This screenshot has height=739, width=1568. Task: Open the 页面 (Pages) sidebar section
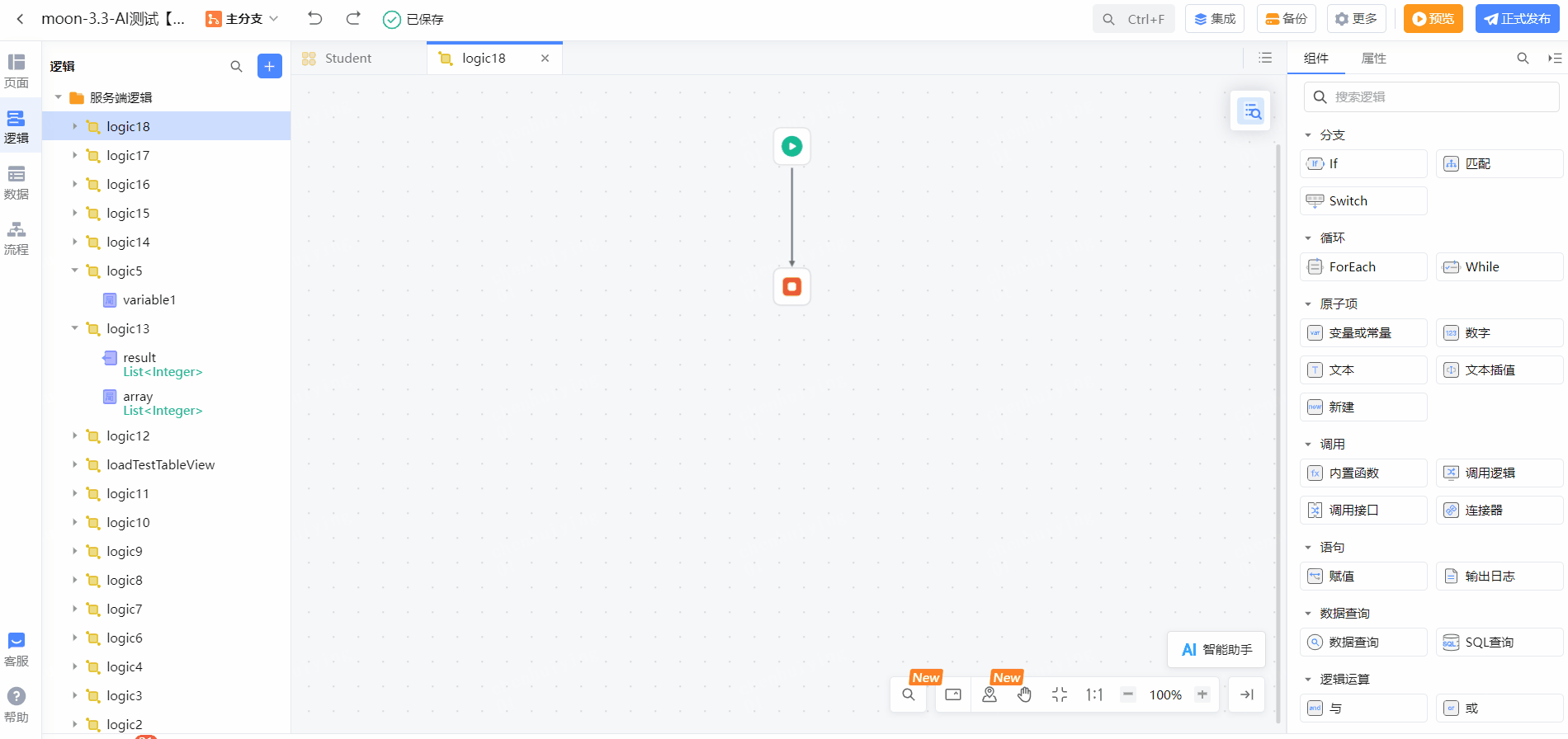click(x=17, y=71)
